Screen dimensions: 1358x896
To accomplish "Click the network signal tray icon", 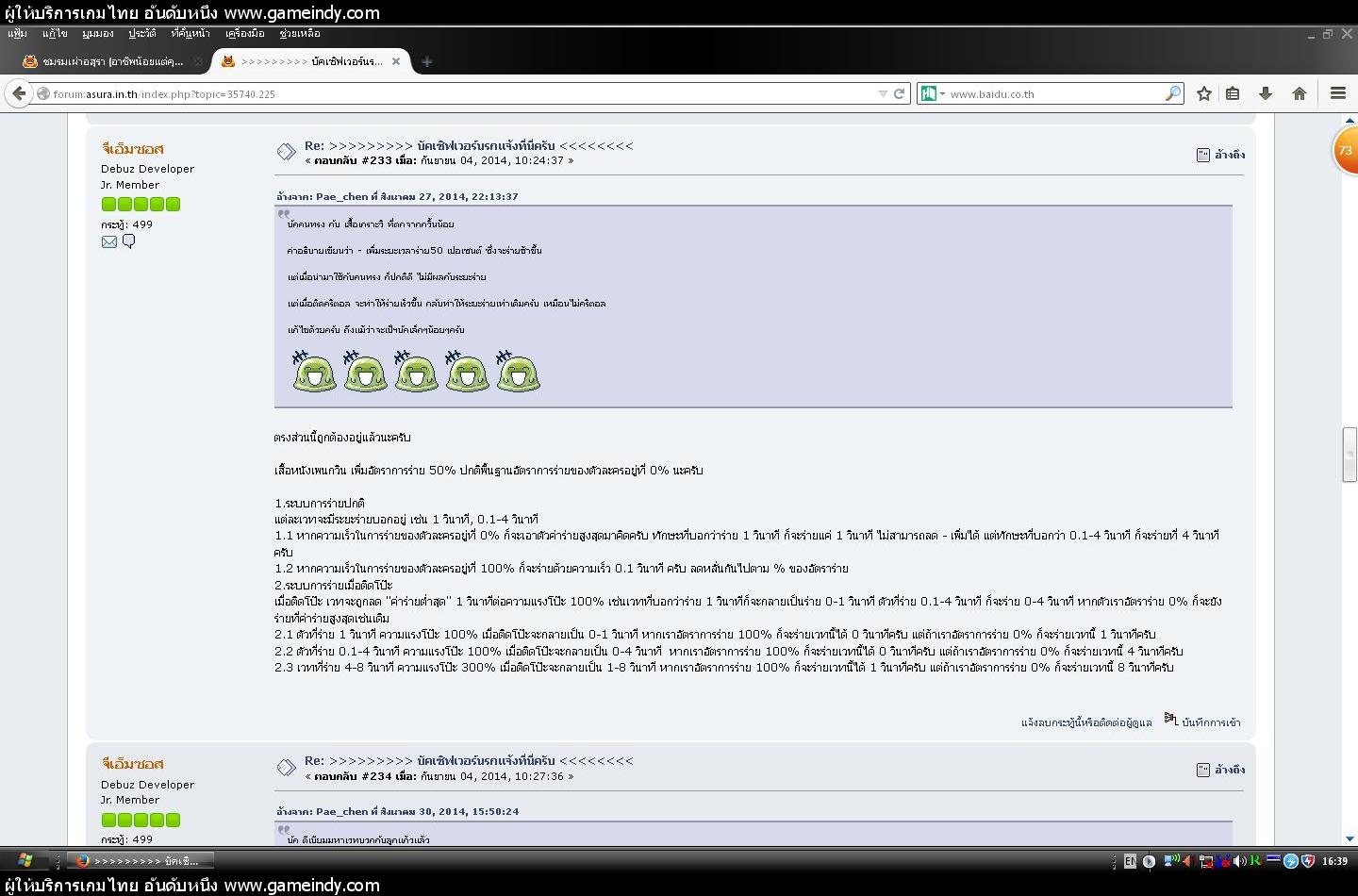I will [1171, 860].
